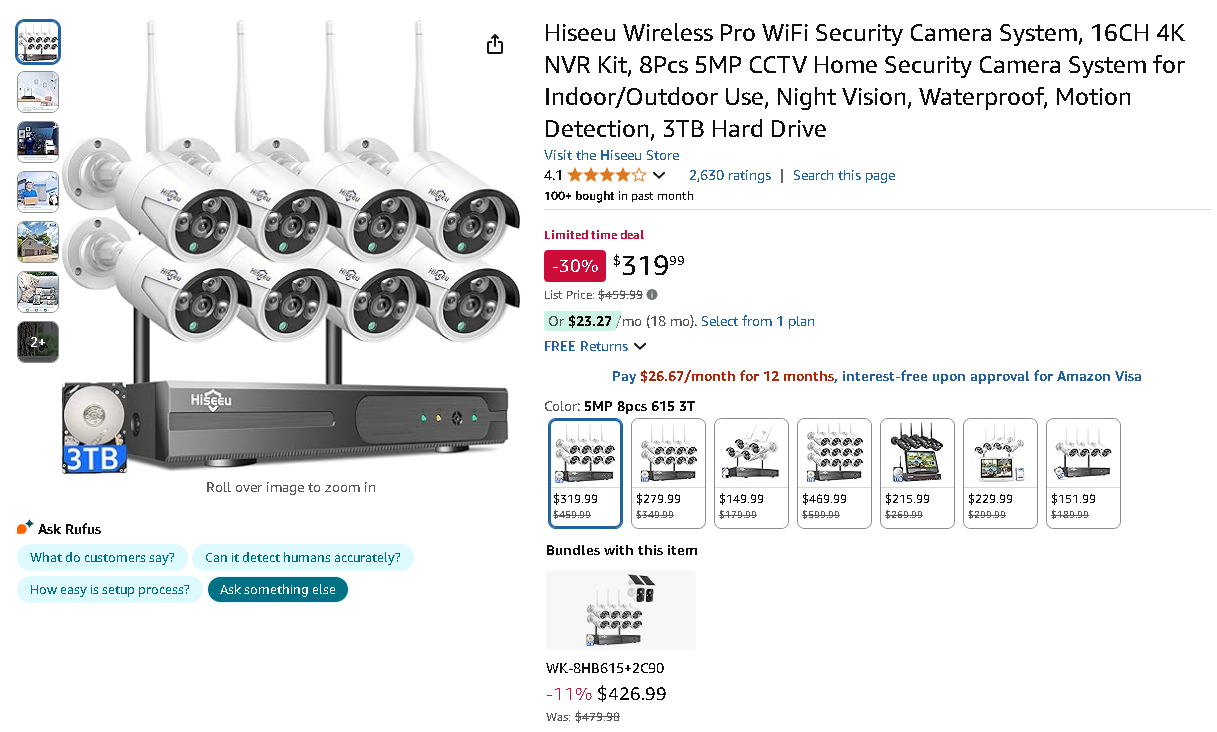The height and width of the screenshot is (732, 1217).
Task: Click the List Price info icon
Action: click(x=653, y=295)
